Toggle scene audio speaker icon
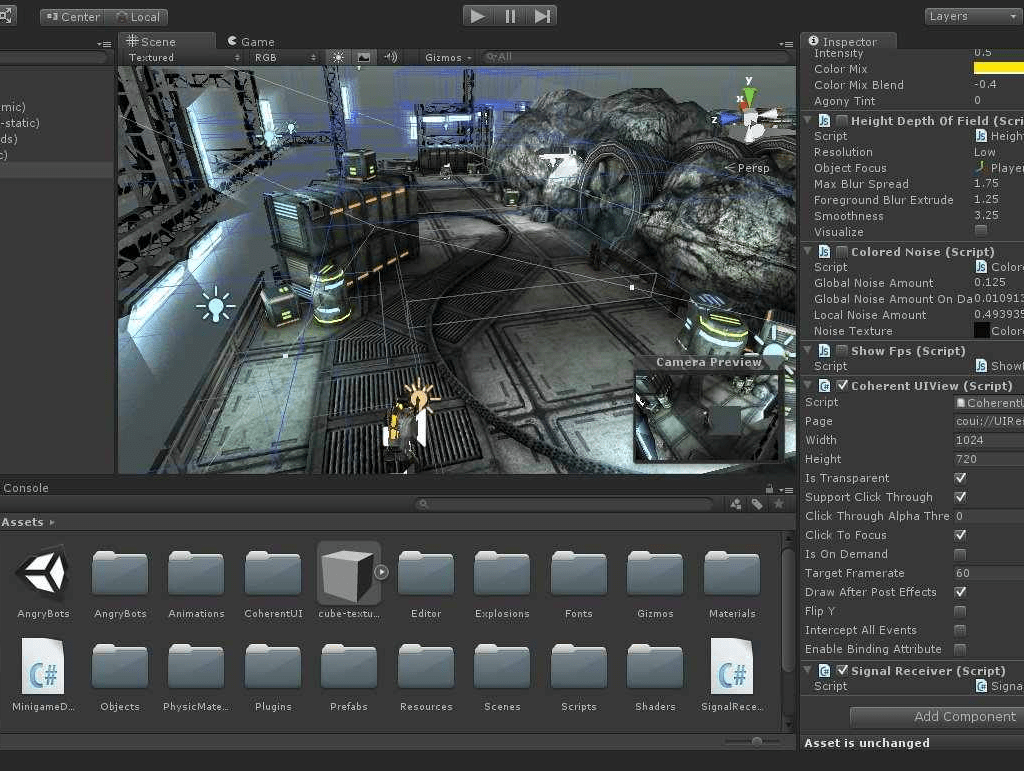The image size is (1024, 771). click(x=390, y=58)
